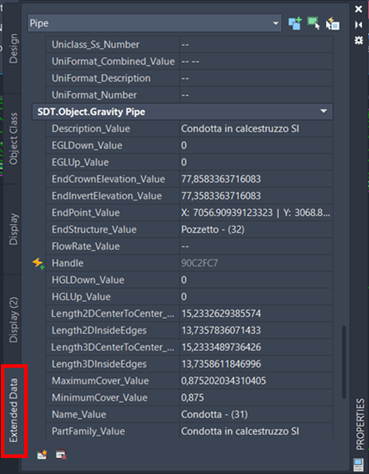Close the Properties palette

(359, 9)
